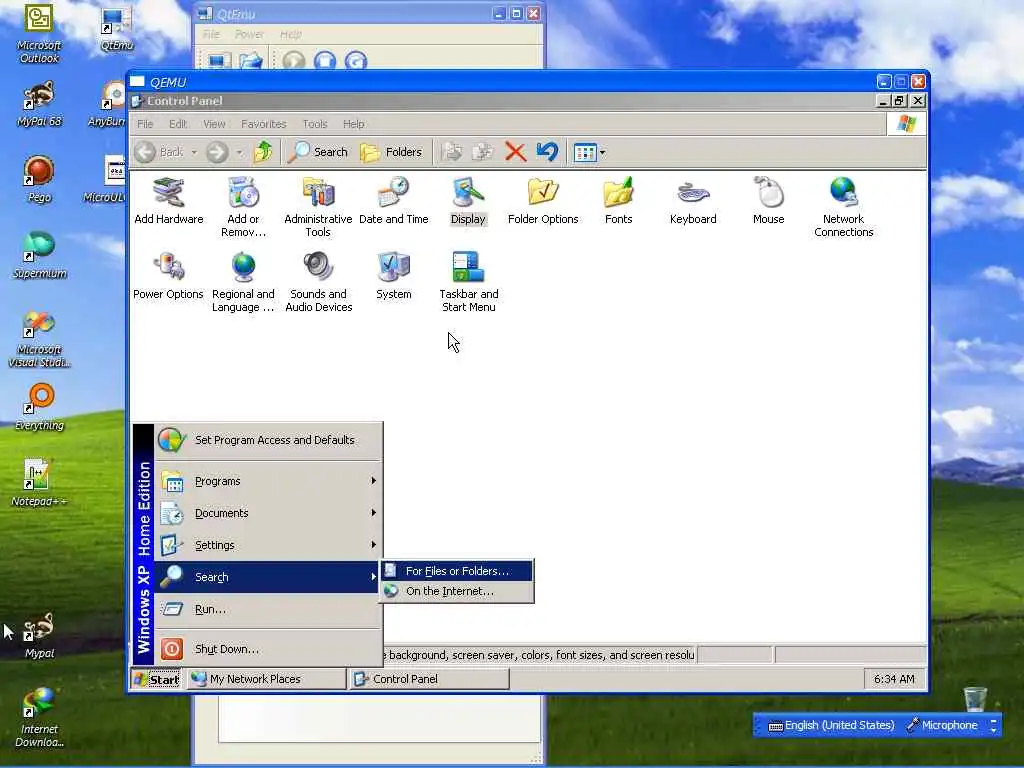Open Forward history dropdown arrow
The height and width of the screenshot is (768, 1024).
[240, 153]
